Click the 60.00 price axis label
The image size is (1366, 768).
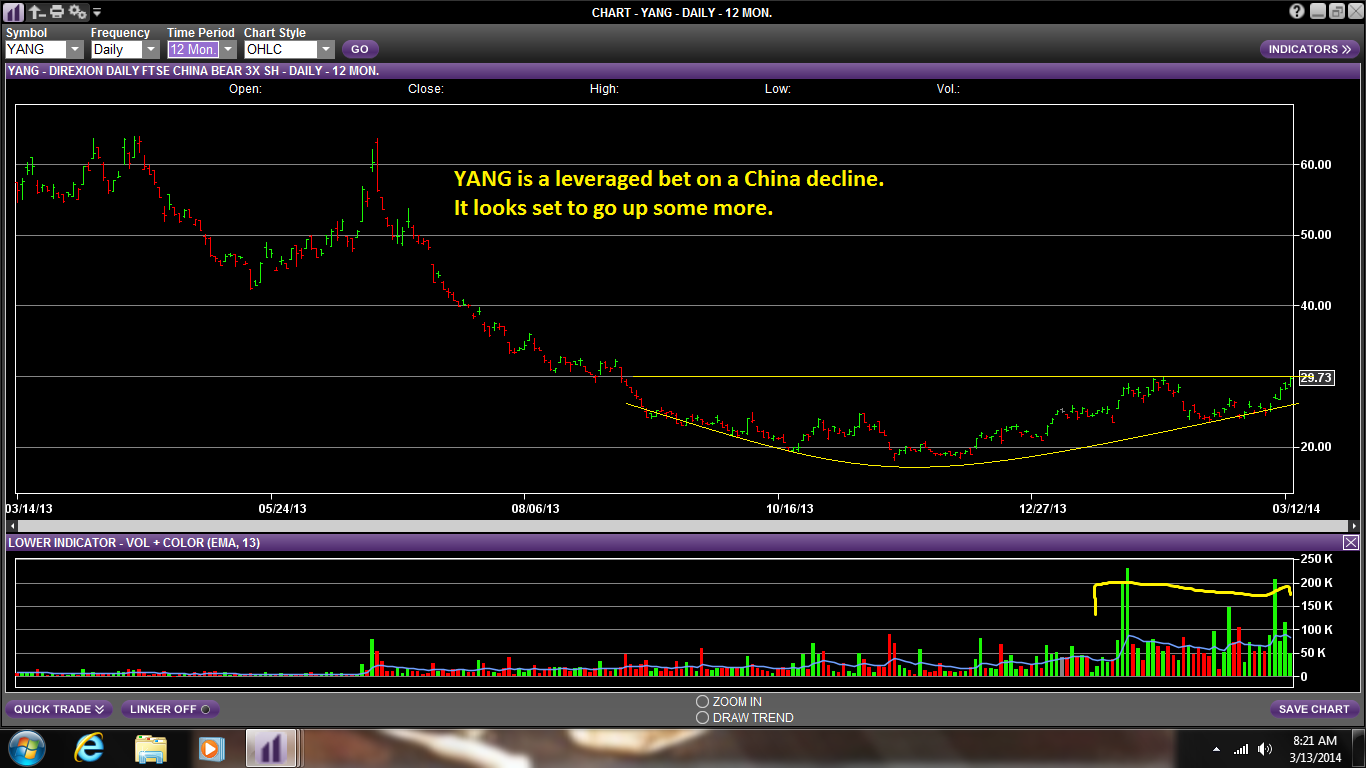[1316, 164]
